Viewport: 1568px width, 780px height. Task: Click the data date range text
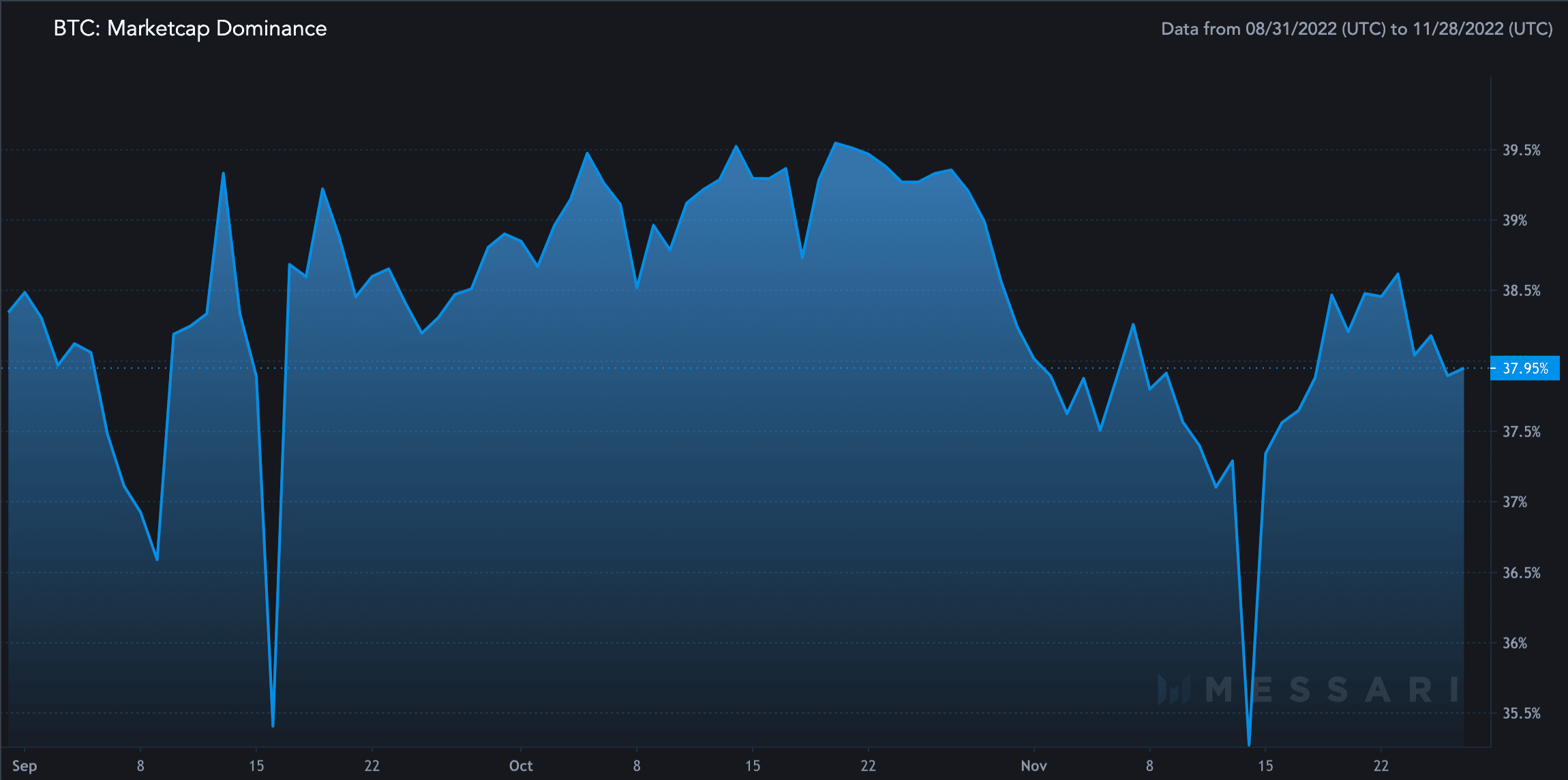point(1356,29)
